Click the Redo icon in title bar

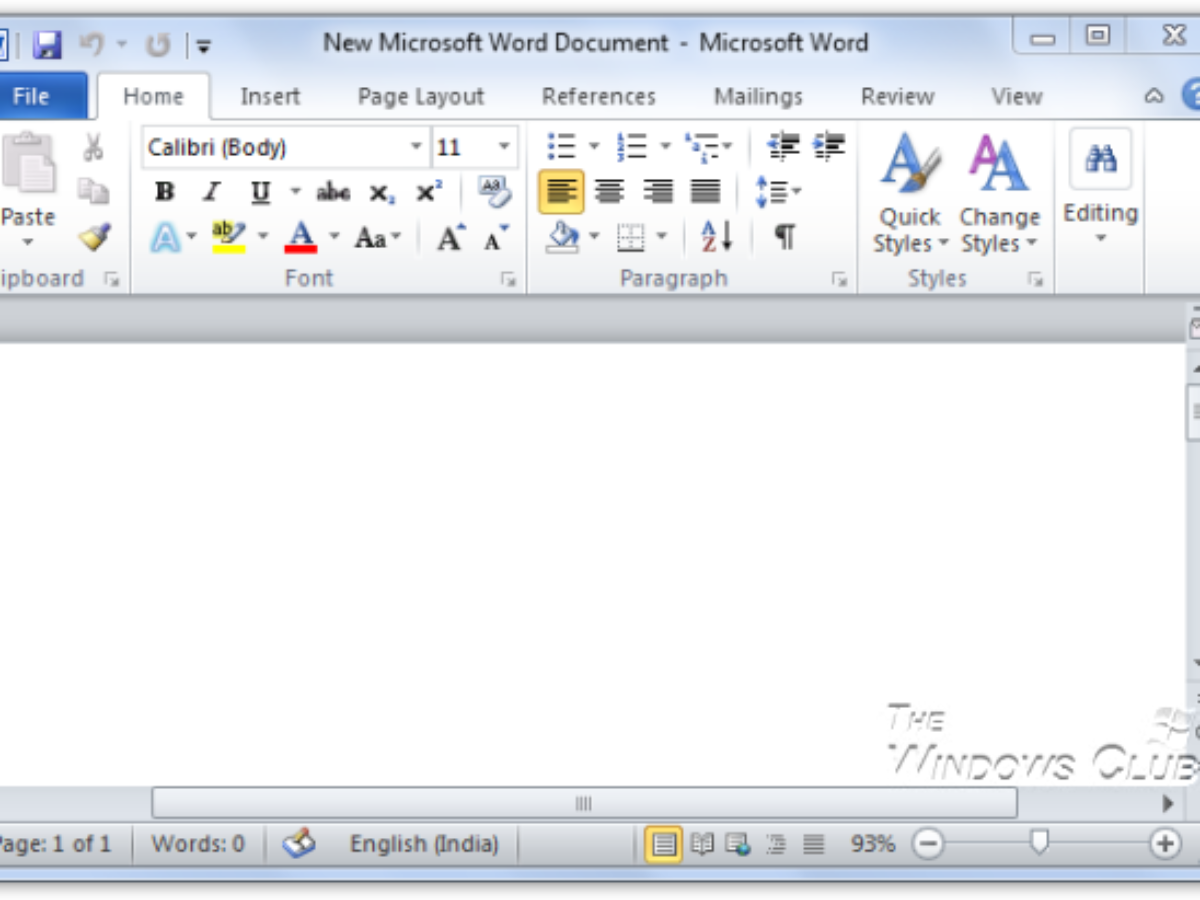click(x=158, y=44)
